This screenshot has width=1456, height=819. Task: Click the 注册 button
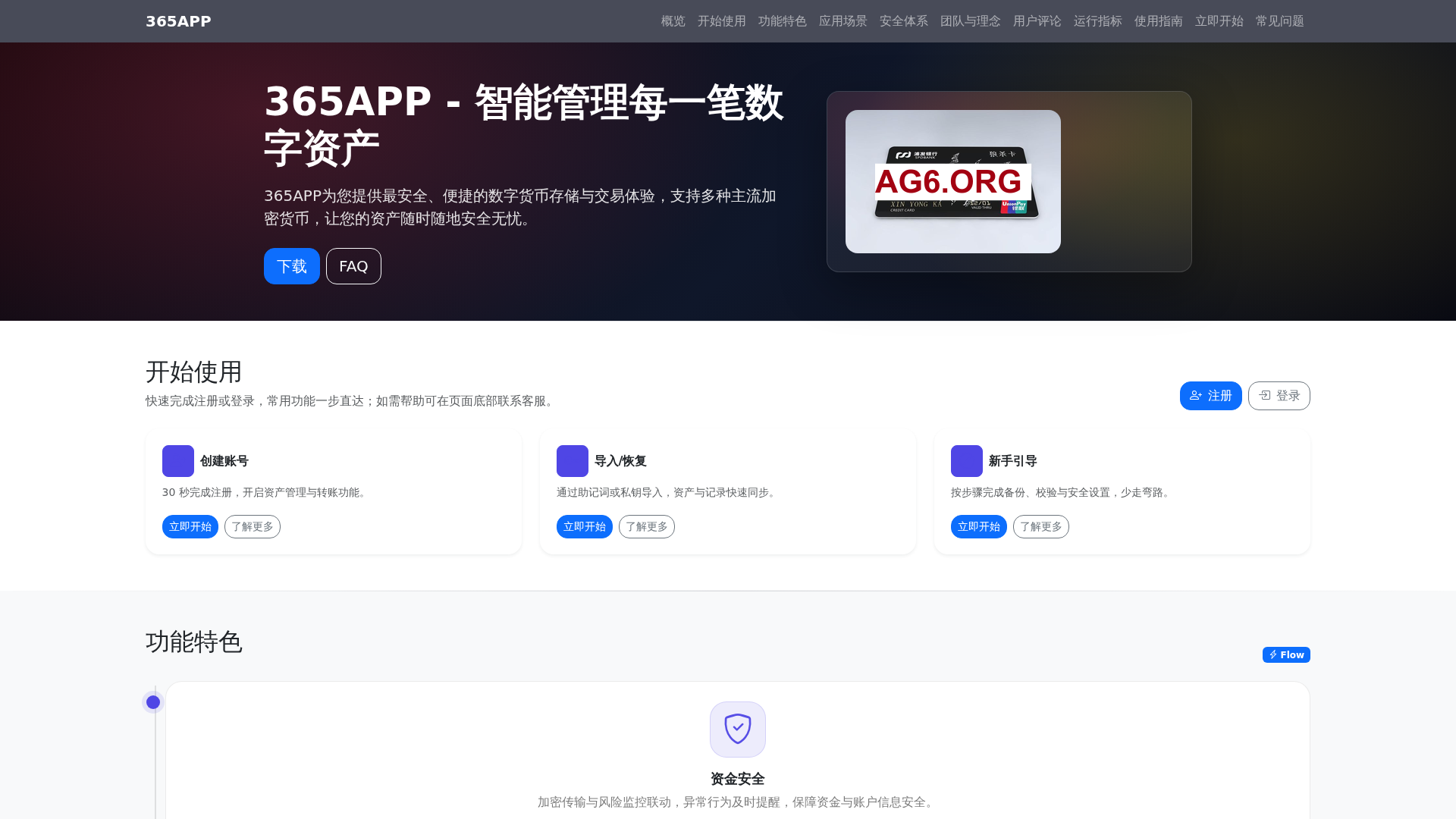[1211, 396]
